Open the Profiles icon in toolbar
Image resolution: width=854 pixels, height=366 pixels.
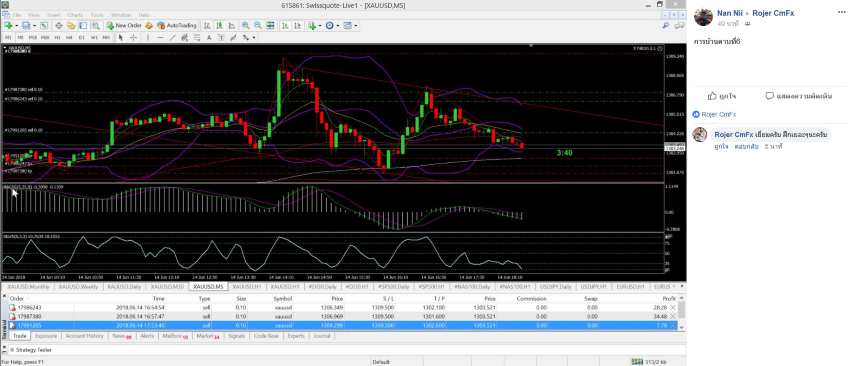pos(26,26)
